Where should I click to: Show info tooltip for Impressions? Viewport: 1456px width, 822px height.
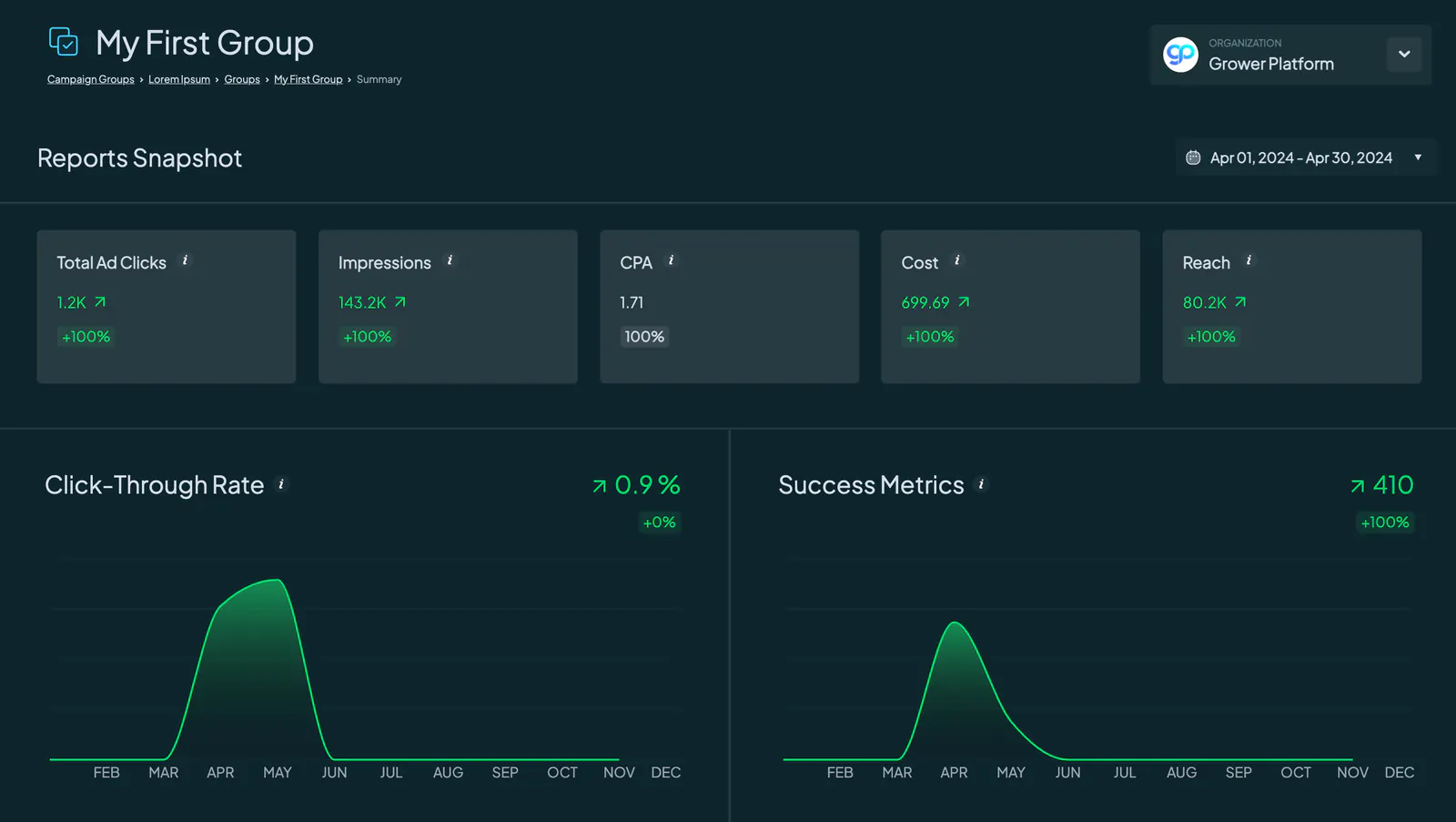coord(450,260)
